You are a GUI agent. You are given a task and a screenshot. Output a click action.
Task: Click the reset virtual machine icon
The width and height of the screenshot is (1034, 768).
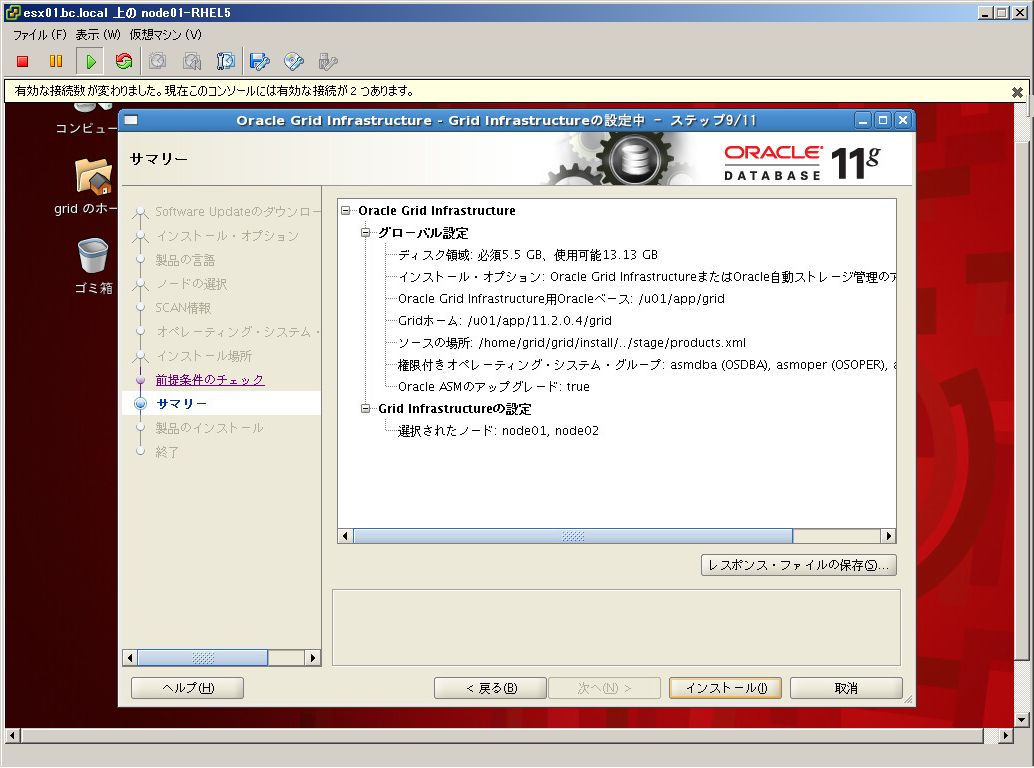[123, 61]
